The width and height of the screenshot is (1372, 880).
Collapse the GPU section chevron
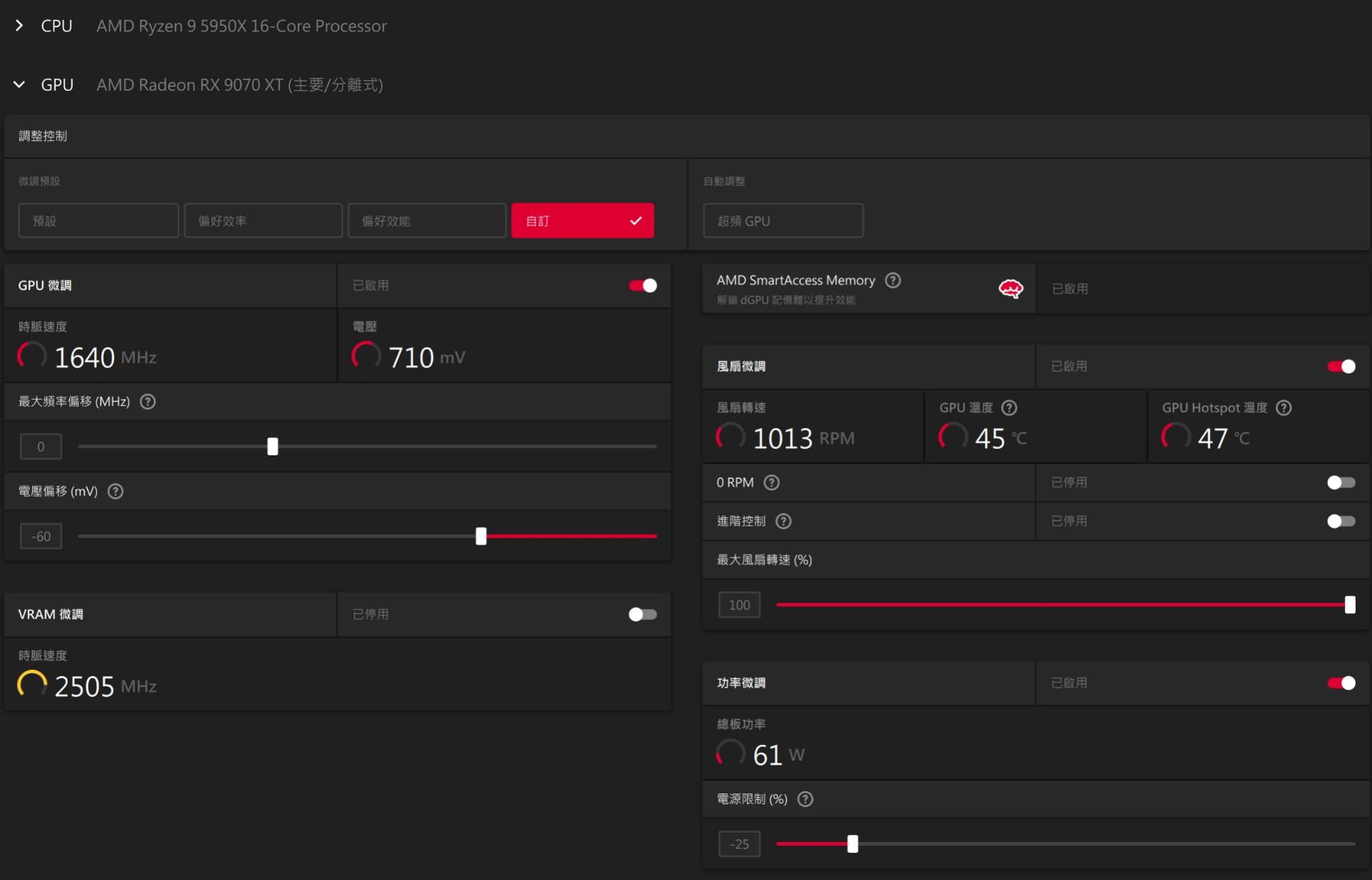pyautogui.click(x=19, y=84)
